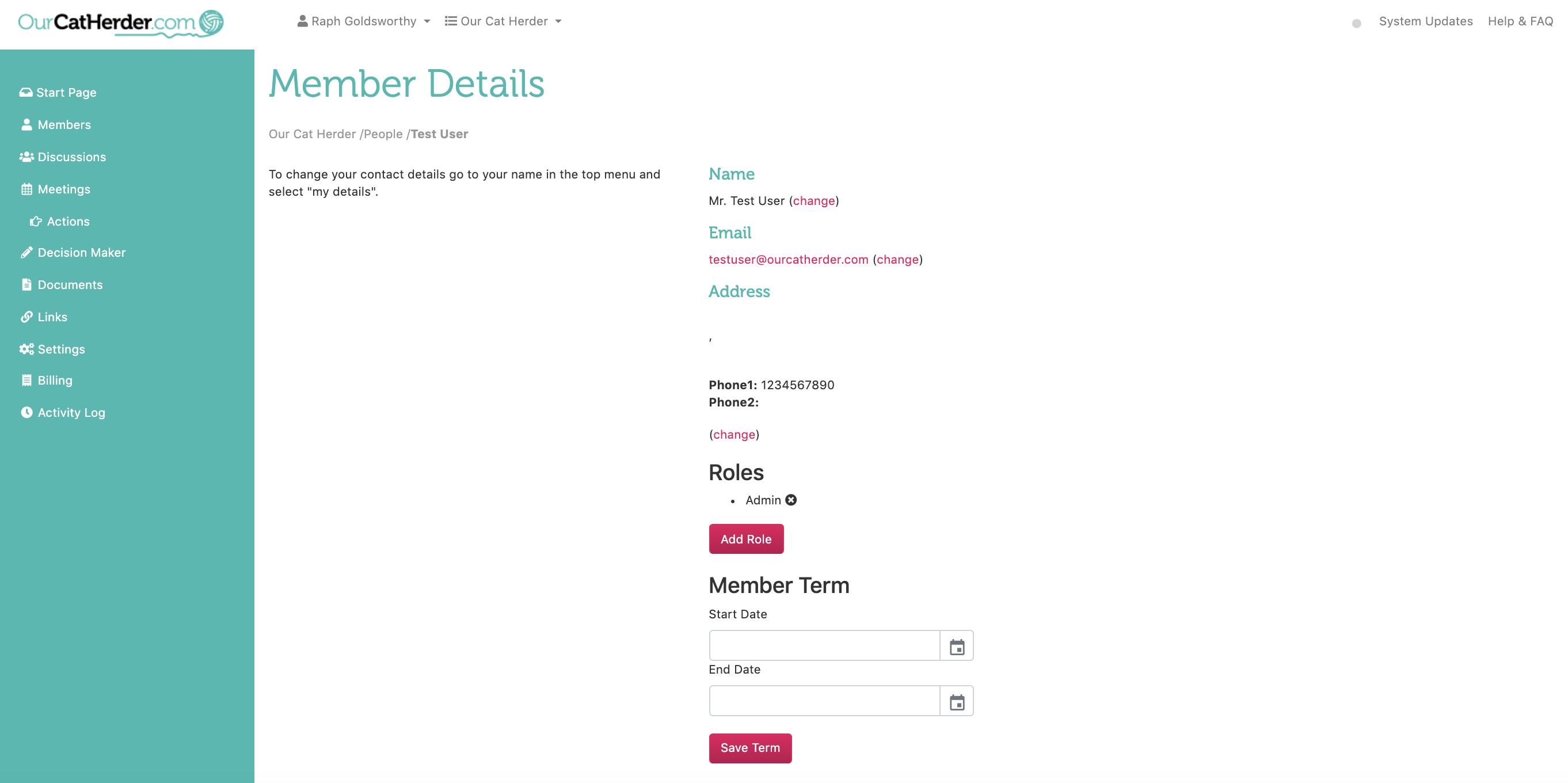The width and height of the screenshot is (1568, 783).
Task: Expand the Raph Goldsworthy user menu
Action: point(364,21)
